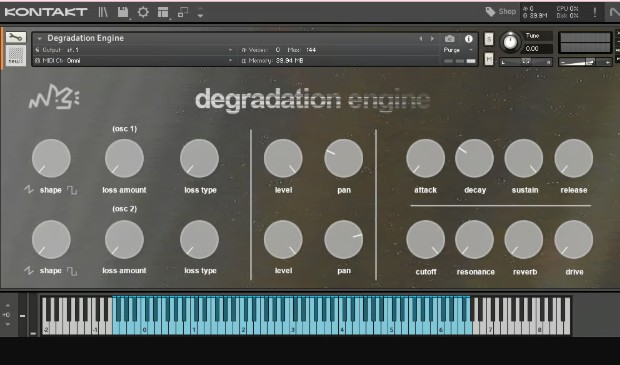Click osc 1 loss amount knob
Image resolution: width=620 pixels, height=365 pixels.
point(124,158)
